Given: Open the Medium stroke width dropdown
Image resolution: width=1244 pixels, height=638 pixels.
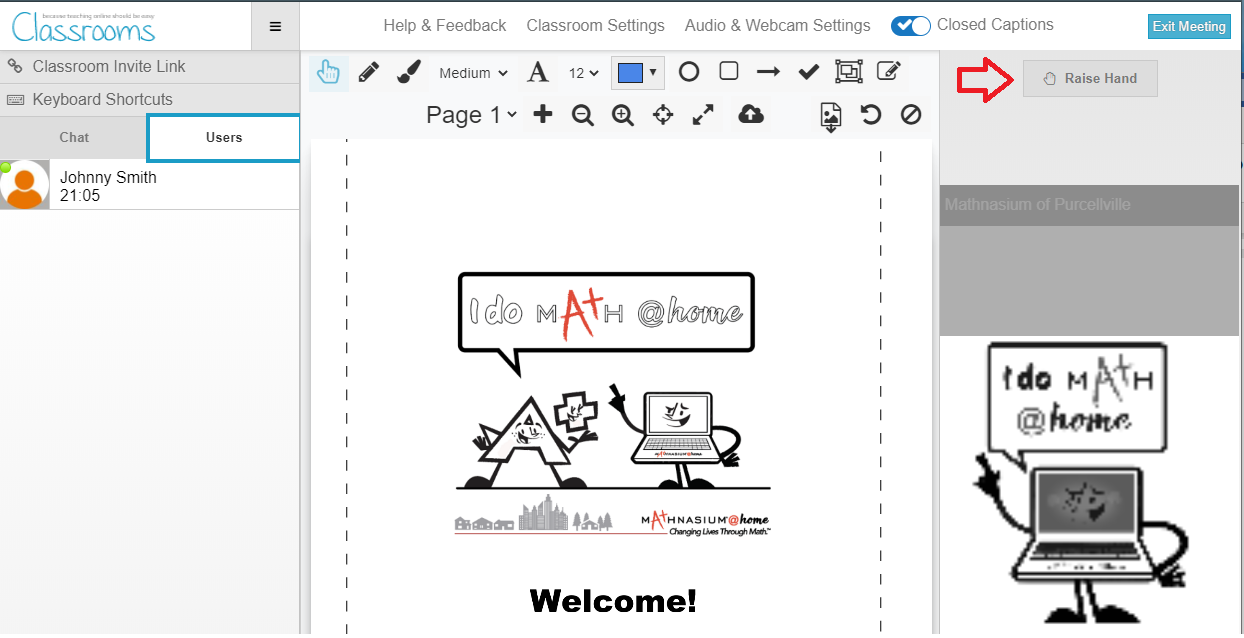Looking at the screenshot, I should point(473,72).
